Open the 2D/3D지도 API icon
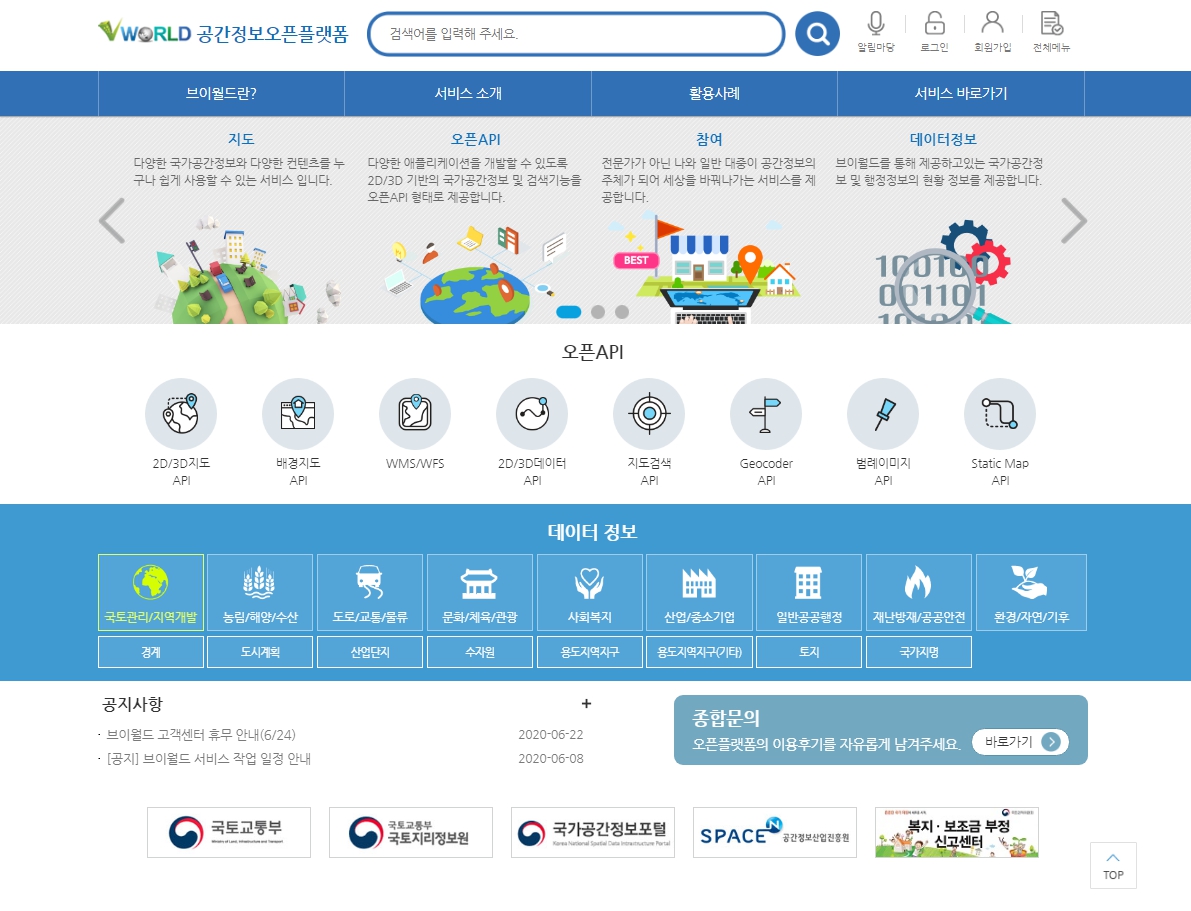 [181, 414]
